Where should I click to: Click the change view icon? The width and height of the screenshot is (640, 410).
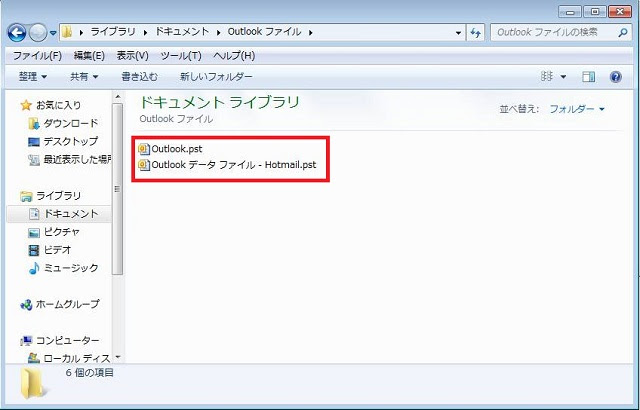547,76
